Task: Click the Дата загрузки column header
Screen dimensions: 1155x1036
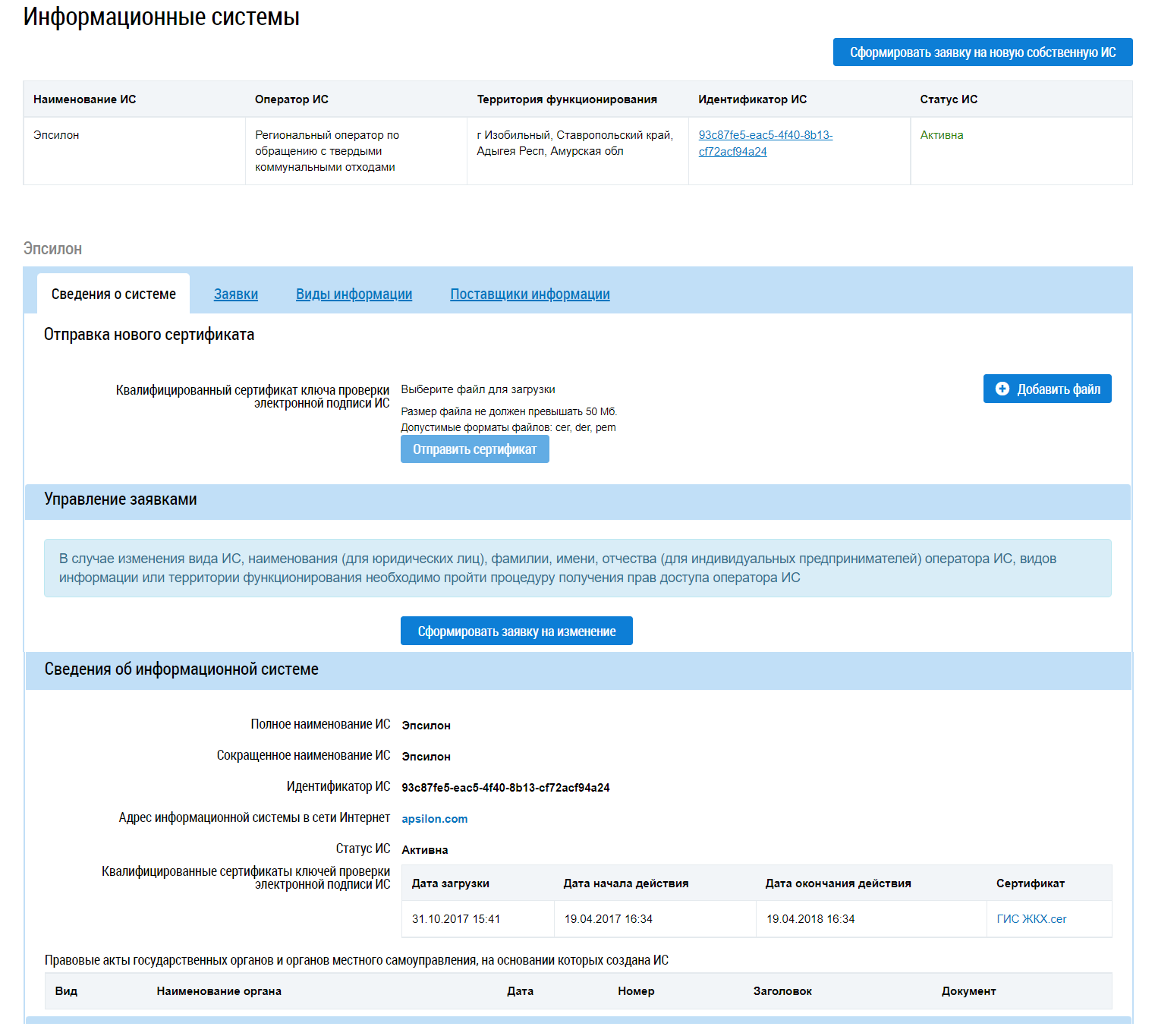Action: [x=450, y=883]
